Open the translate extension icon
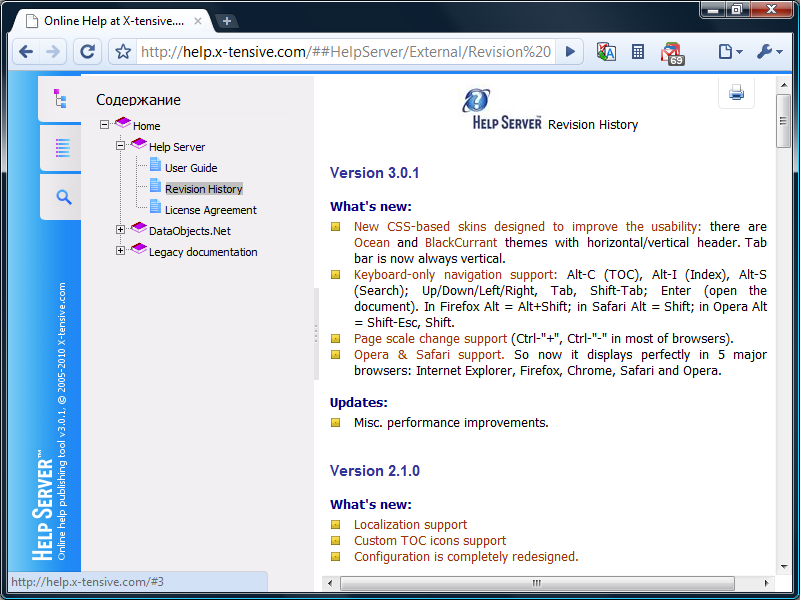The height and width of the screenshot is (600, 800). 606,52
